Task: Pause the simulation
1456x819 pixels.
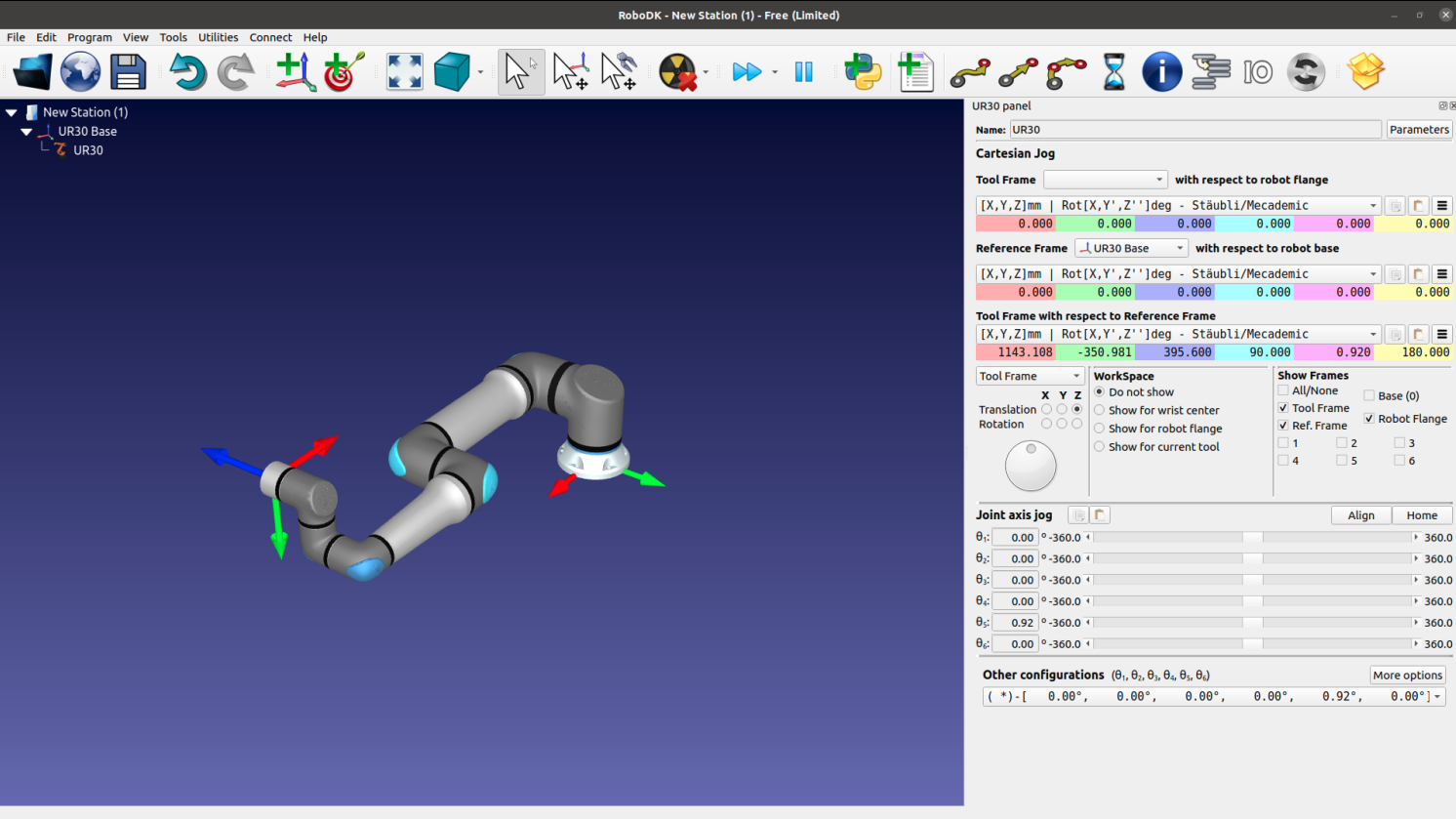Action: pos(803,72)
